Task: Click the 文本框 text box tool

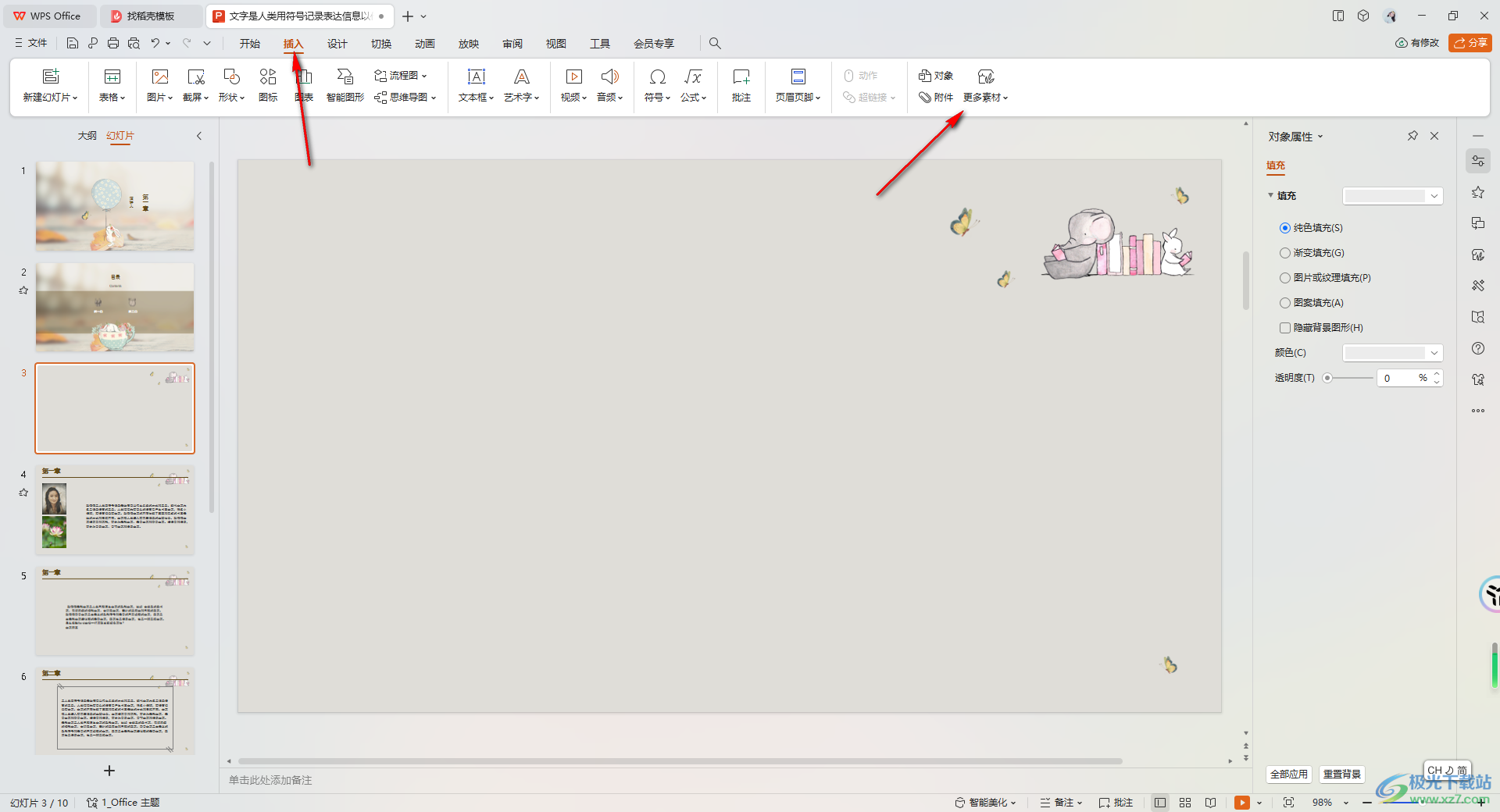Action: coord(477,85)
